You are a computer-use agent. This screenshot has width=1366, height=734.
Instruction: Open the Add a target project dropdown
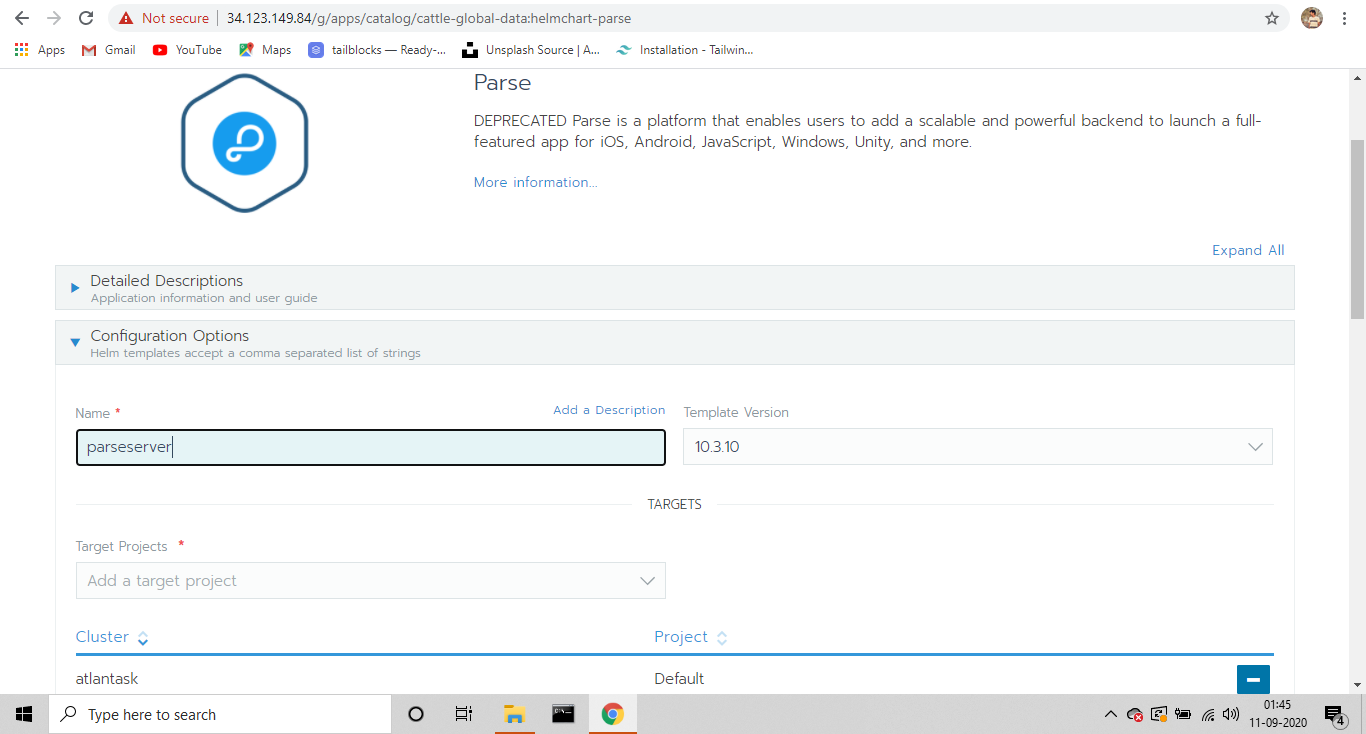tap(371, 581)
